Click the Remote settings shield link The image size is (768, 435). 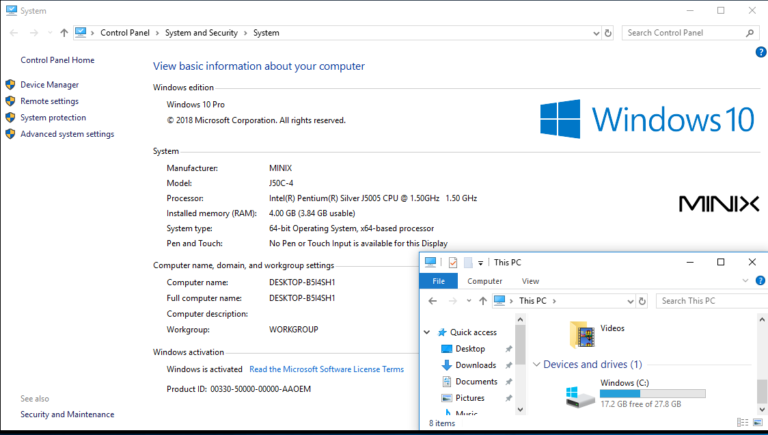pyautogui.click(x=49, y=101)
